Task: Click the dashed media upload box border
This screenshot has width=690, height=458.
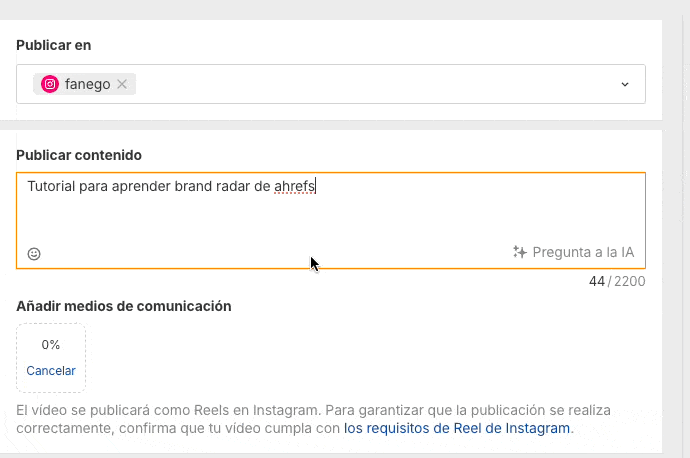Action: click(18, 358)
